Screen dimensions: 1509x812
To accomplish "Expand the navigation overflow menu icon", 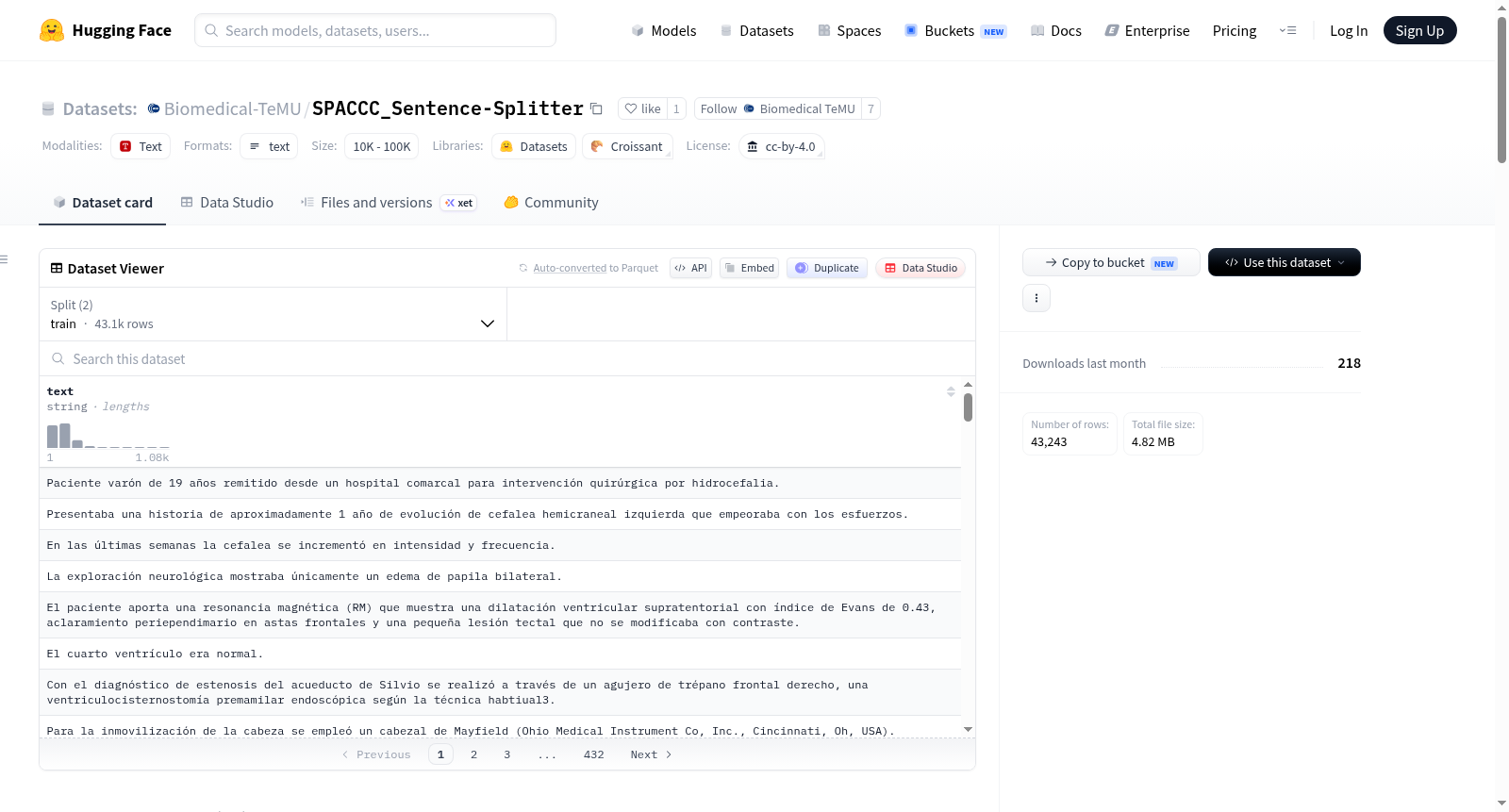I will 1287,30.
